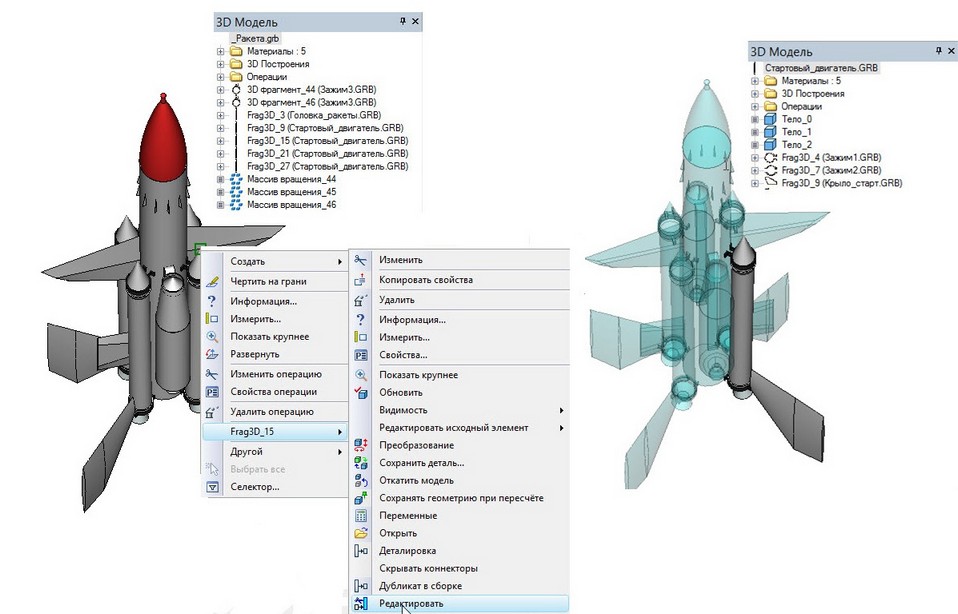958x614 pixels.
Task: Select Frag3D_9 (Крыло_старт.GRB) in right tree
Action: click(842, 184)
